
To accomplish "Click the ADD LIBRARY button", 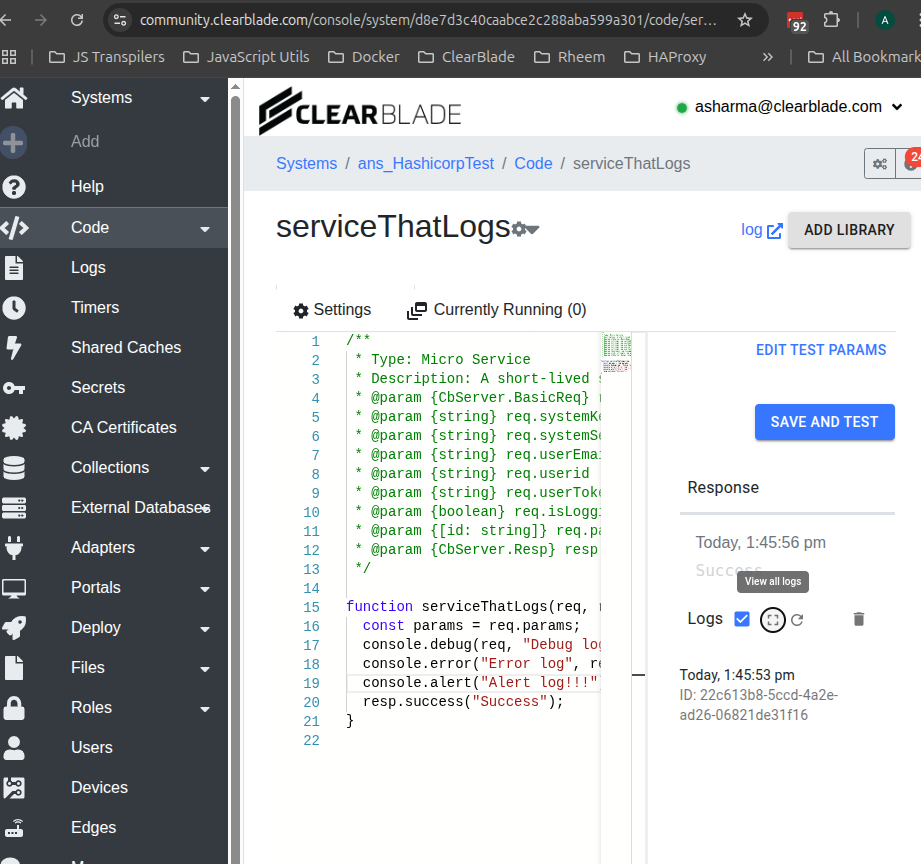I will [x=849, y=230].
